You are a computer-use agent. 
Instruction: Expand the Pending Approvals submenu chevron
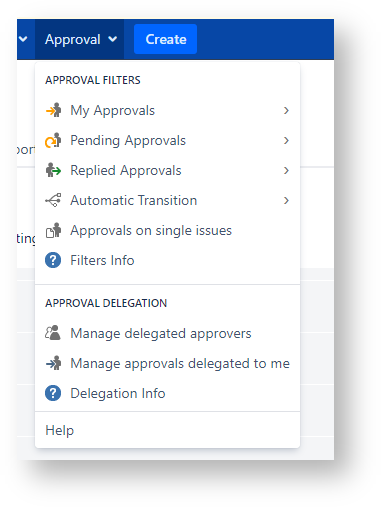click(286, 140)
